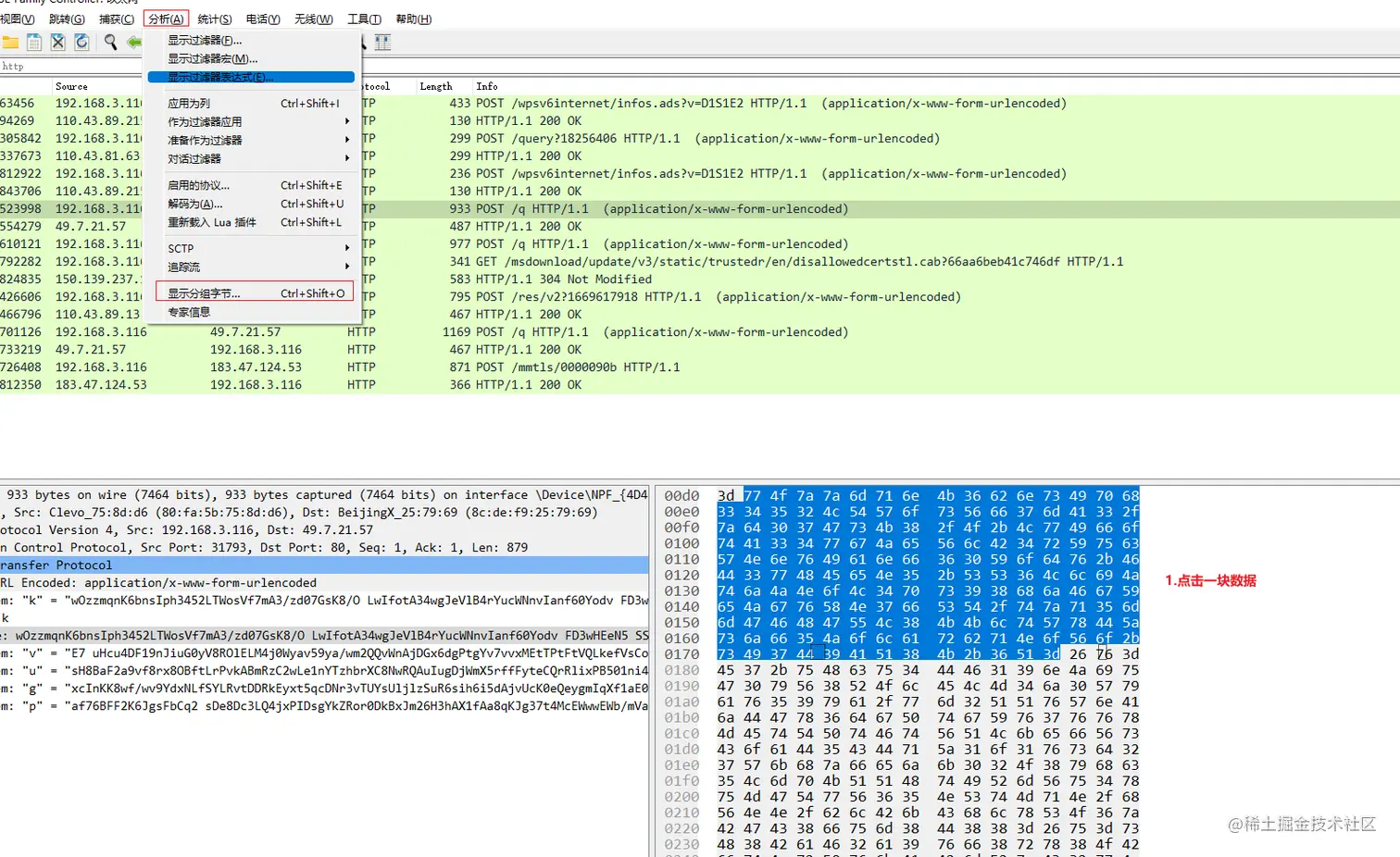Expand the SCTP submenu arrow
The width and height of the screenshot is (1400, 857).
[346, 248]
